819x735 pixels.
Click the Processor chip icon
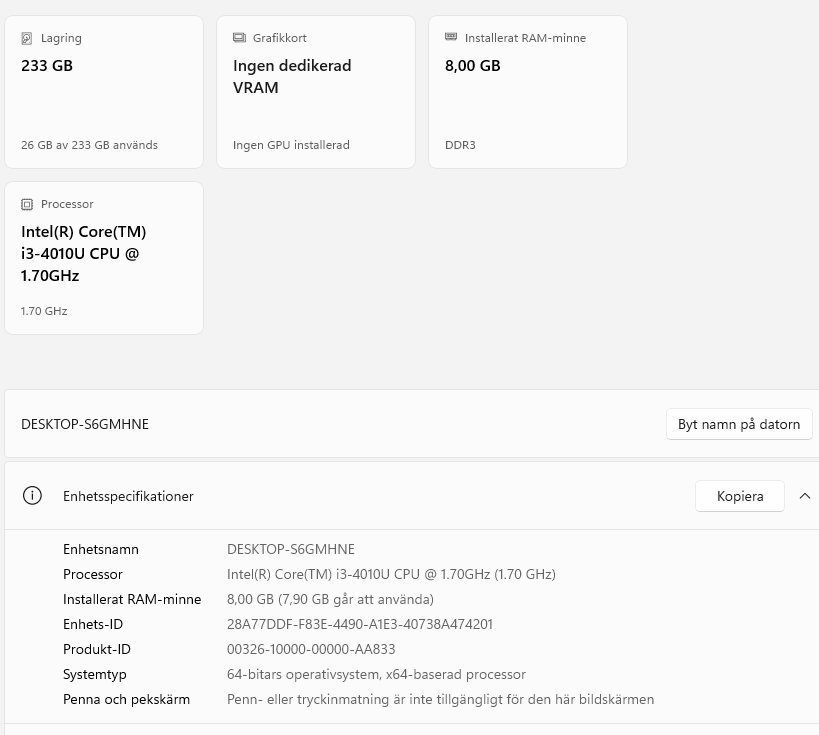[27, 204]
